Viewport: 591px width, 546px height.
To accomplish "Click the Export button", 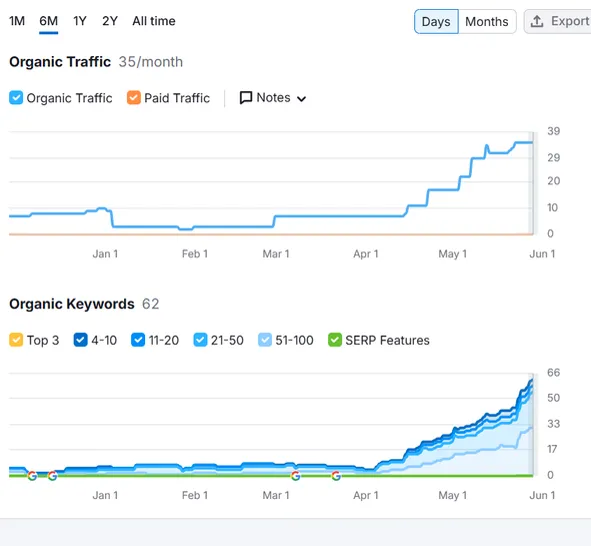I will pos(559,21).
